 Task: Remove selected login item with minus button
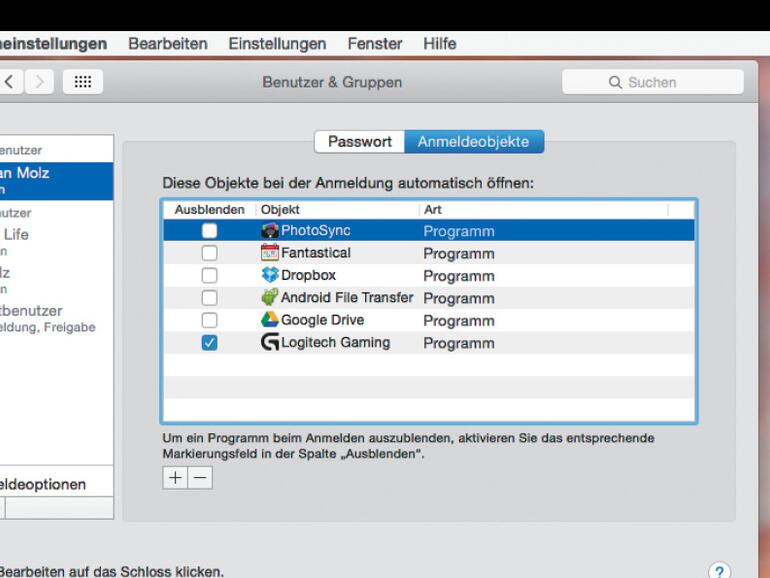point(200,478)
